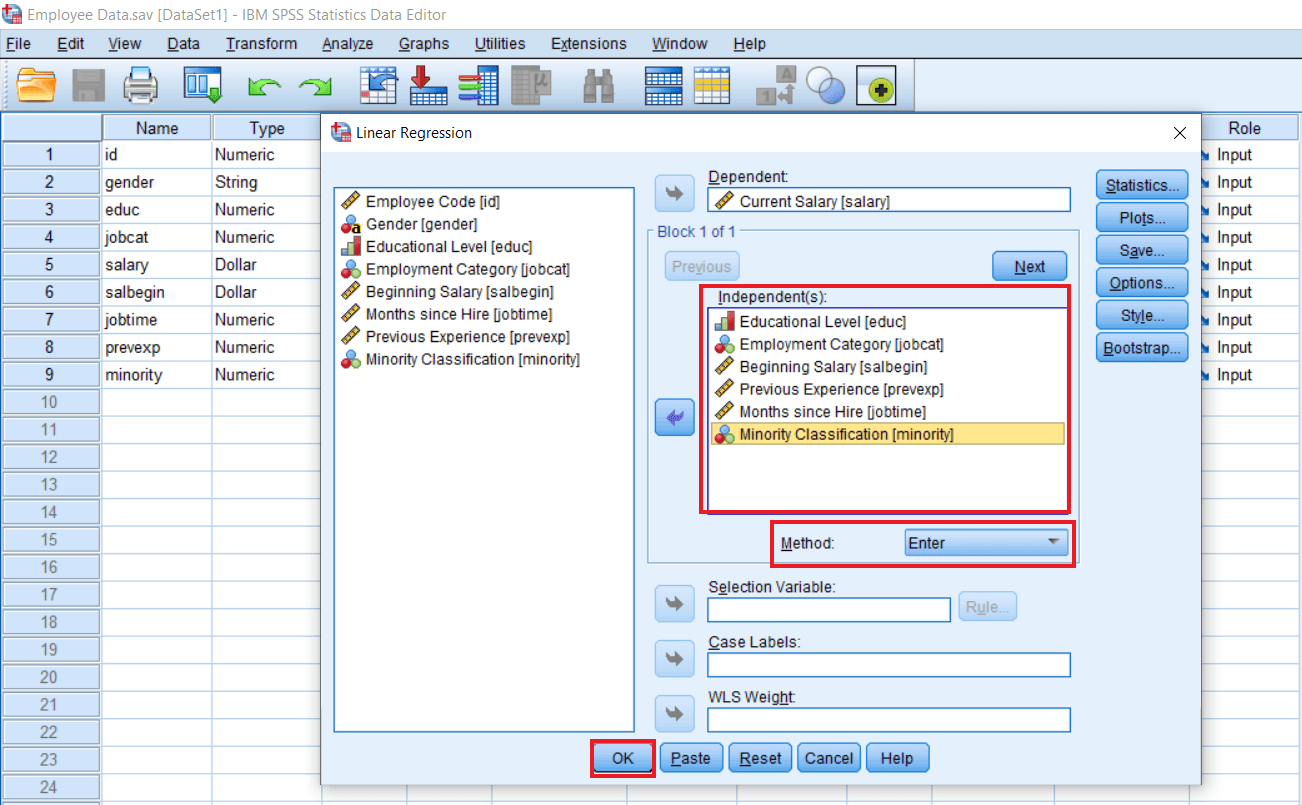Open the Method dropdown showing Enter
Screen dimensions: 1302x805
tap(985, 543)
